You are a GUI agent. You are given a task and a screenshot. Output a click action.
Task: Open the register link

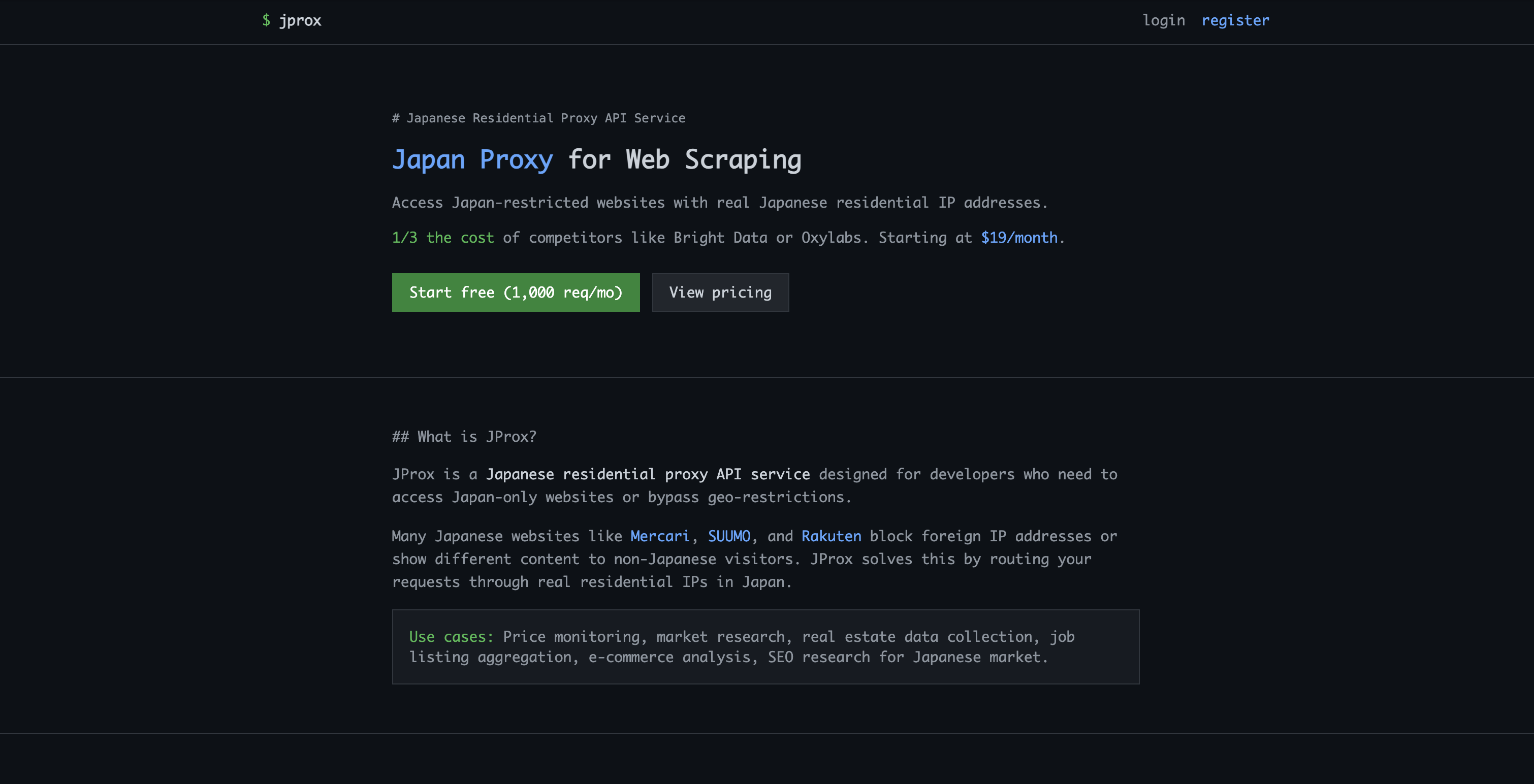(x=1235, y=20)
